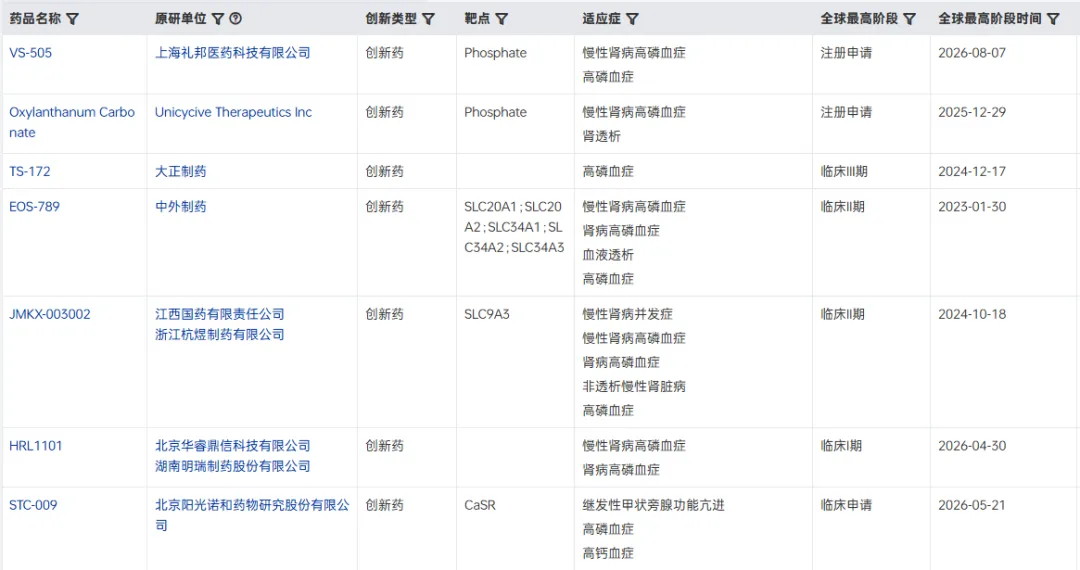Image resolution: width=1080 pixels, height=570 pixels.
Task: Open the 原研单位 column filter icon
Action: [x=218, y=19]
